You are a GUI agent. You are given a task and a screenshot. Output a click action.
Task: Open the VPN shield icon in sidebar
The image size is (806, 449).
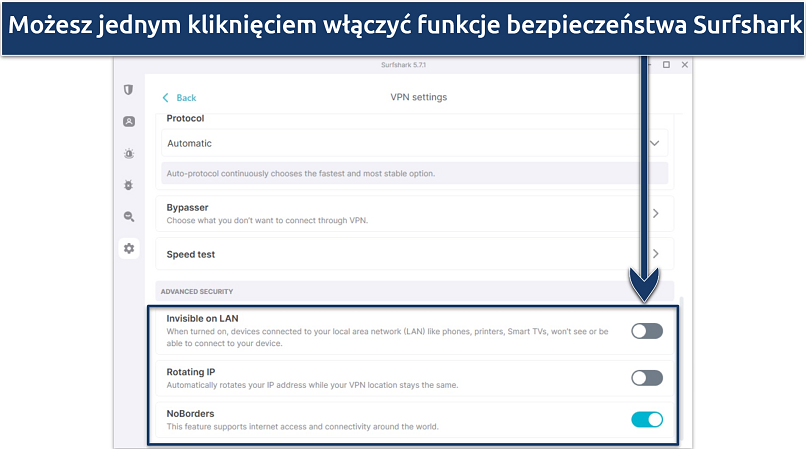tap(128, 90)
